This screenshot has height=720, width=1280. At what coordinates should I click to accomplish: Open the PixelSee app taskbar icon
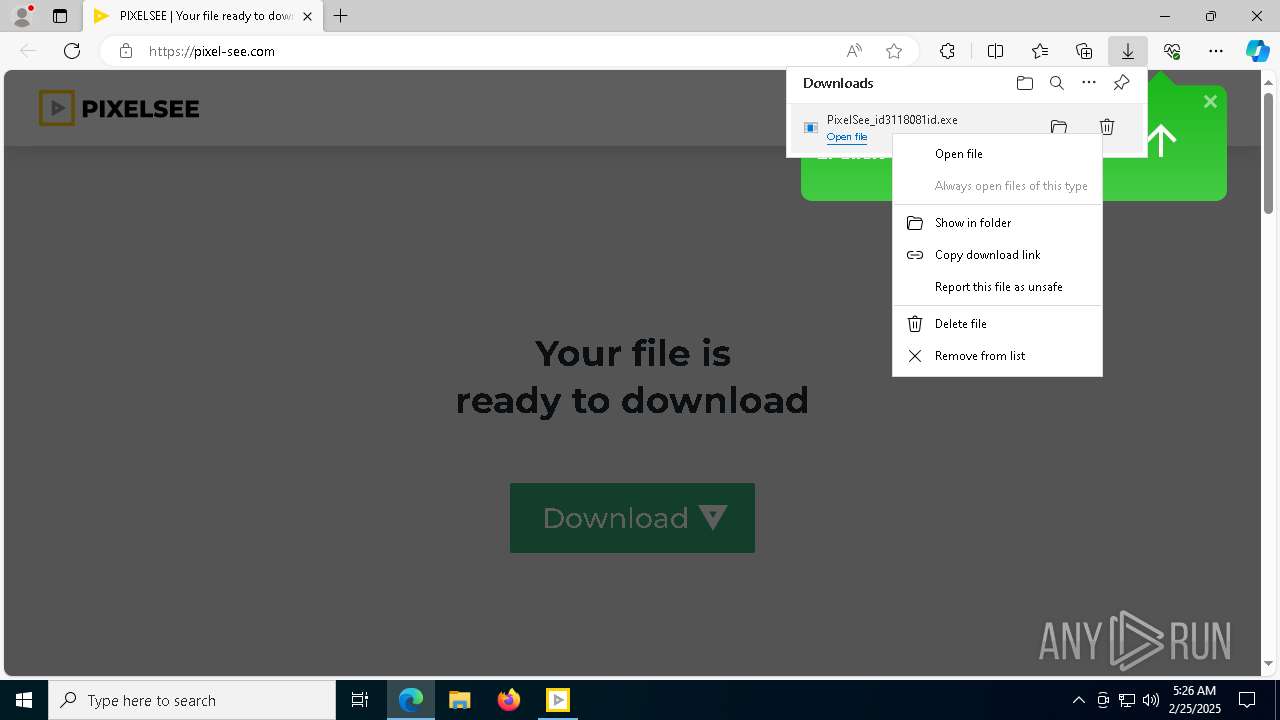click(x=558, y=700)
